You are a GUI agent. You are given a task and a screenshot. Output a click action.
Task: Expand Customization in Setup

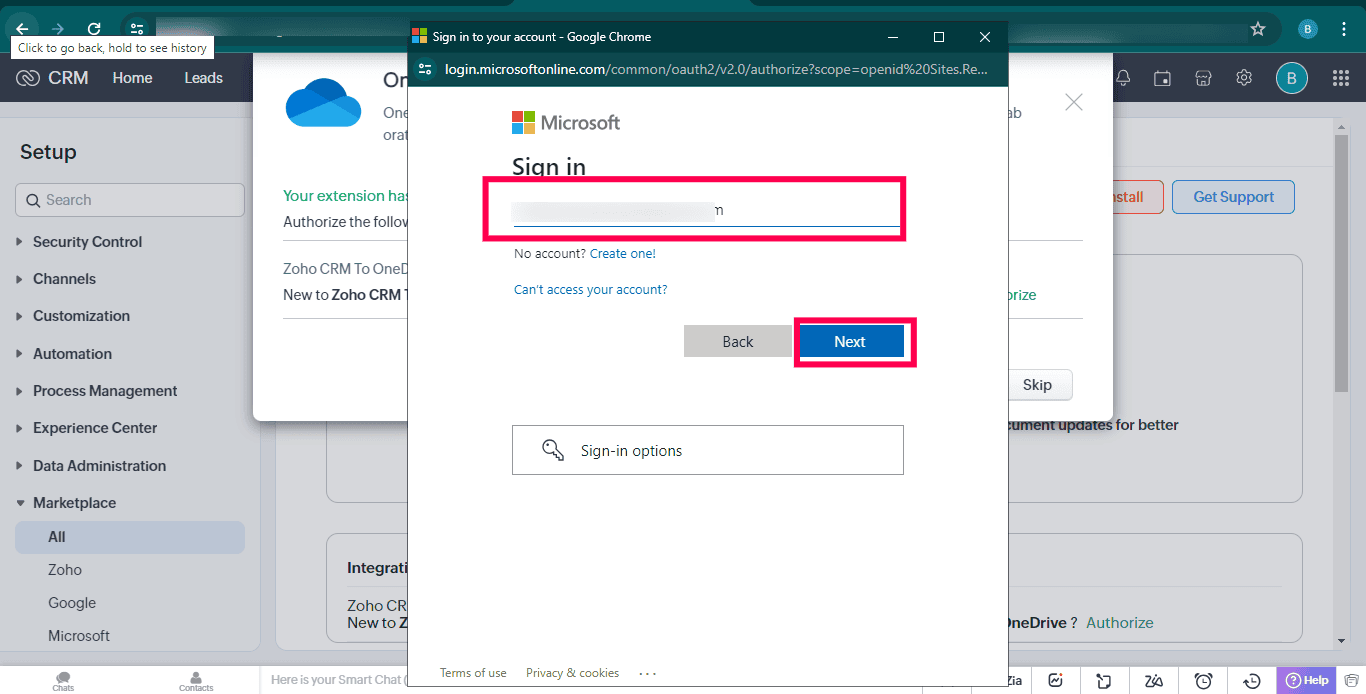81,316
